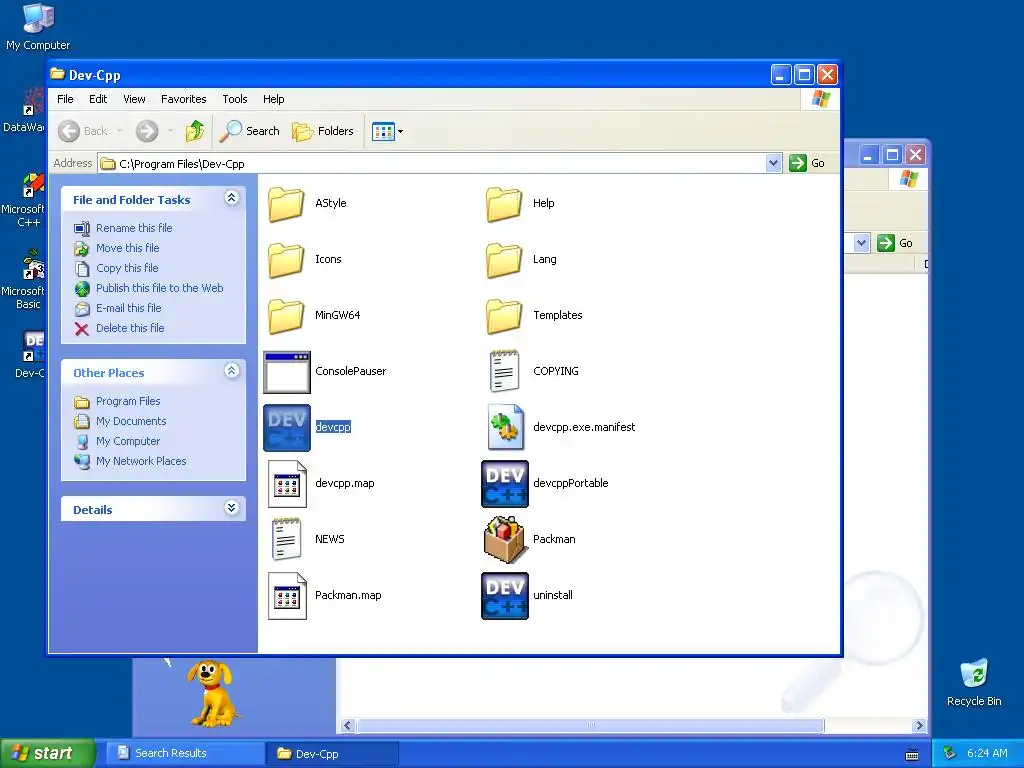
Task: Open the View menu
Action: (x=134, y=99)
